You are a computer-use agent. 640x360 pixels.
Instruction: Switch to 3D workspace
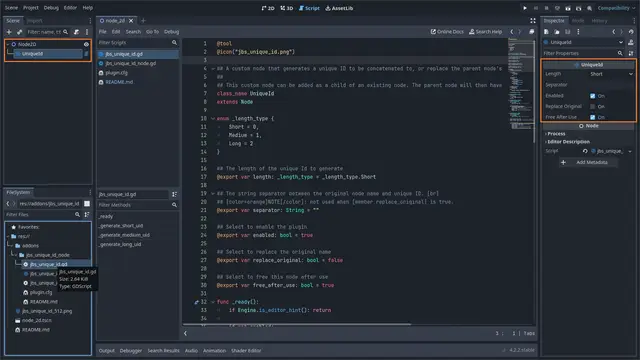click(287, 8)
